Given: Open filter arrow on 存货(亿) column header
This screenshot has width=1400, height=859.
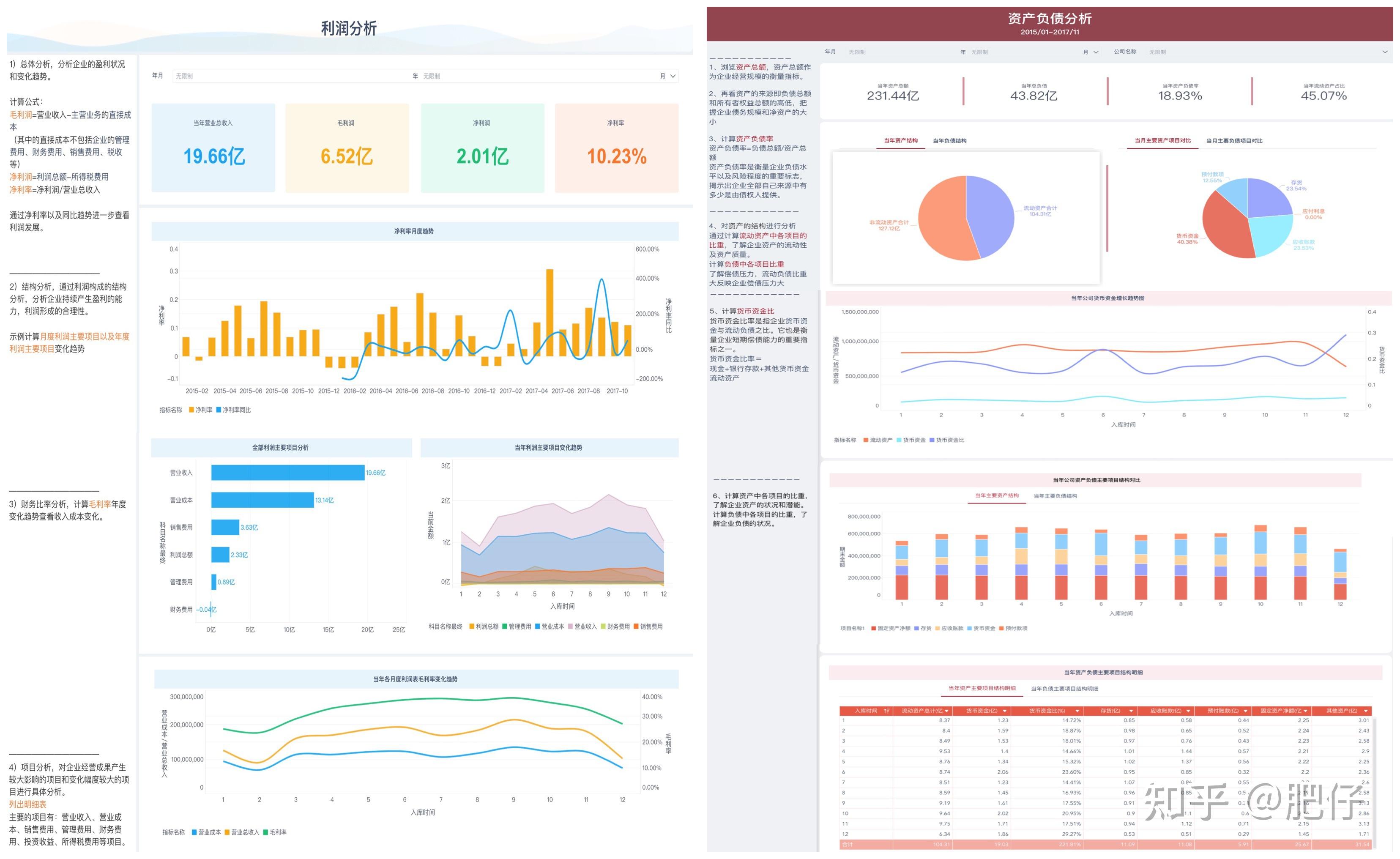Looking at the screenshot, I should coord(1131,711).
